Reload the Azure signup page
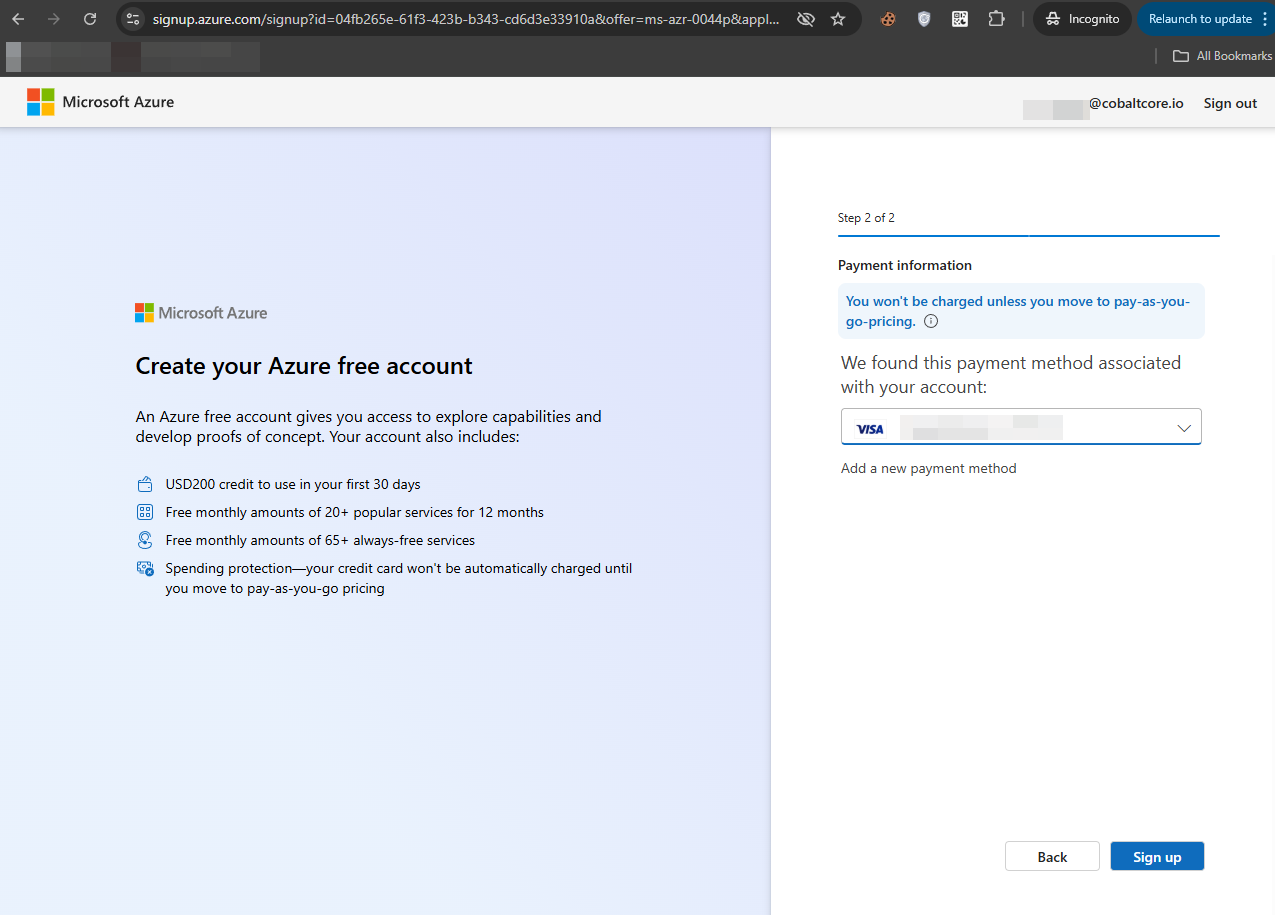 (x=90, y=19)
